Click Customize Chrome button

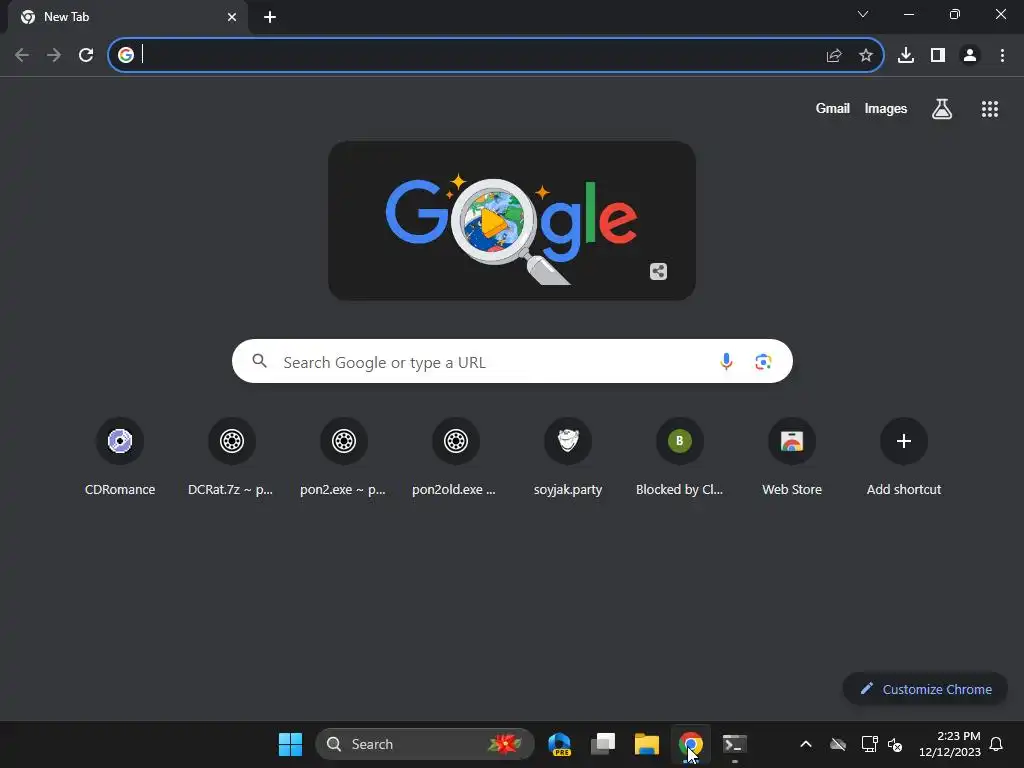coord(925,689)
